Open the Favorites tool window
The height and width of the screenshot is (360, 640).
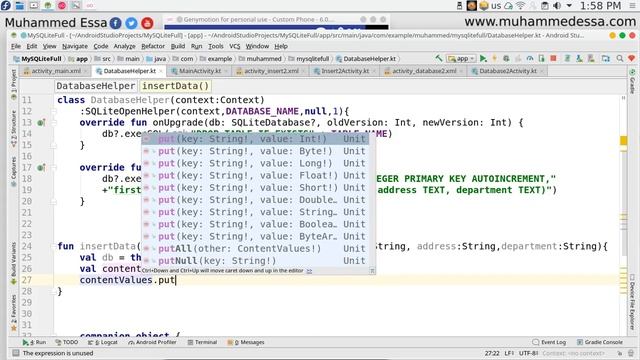13,312
